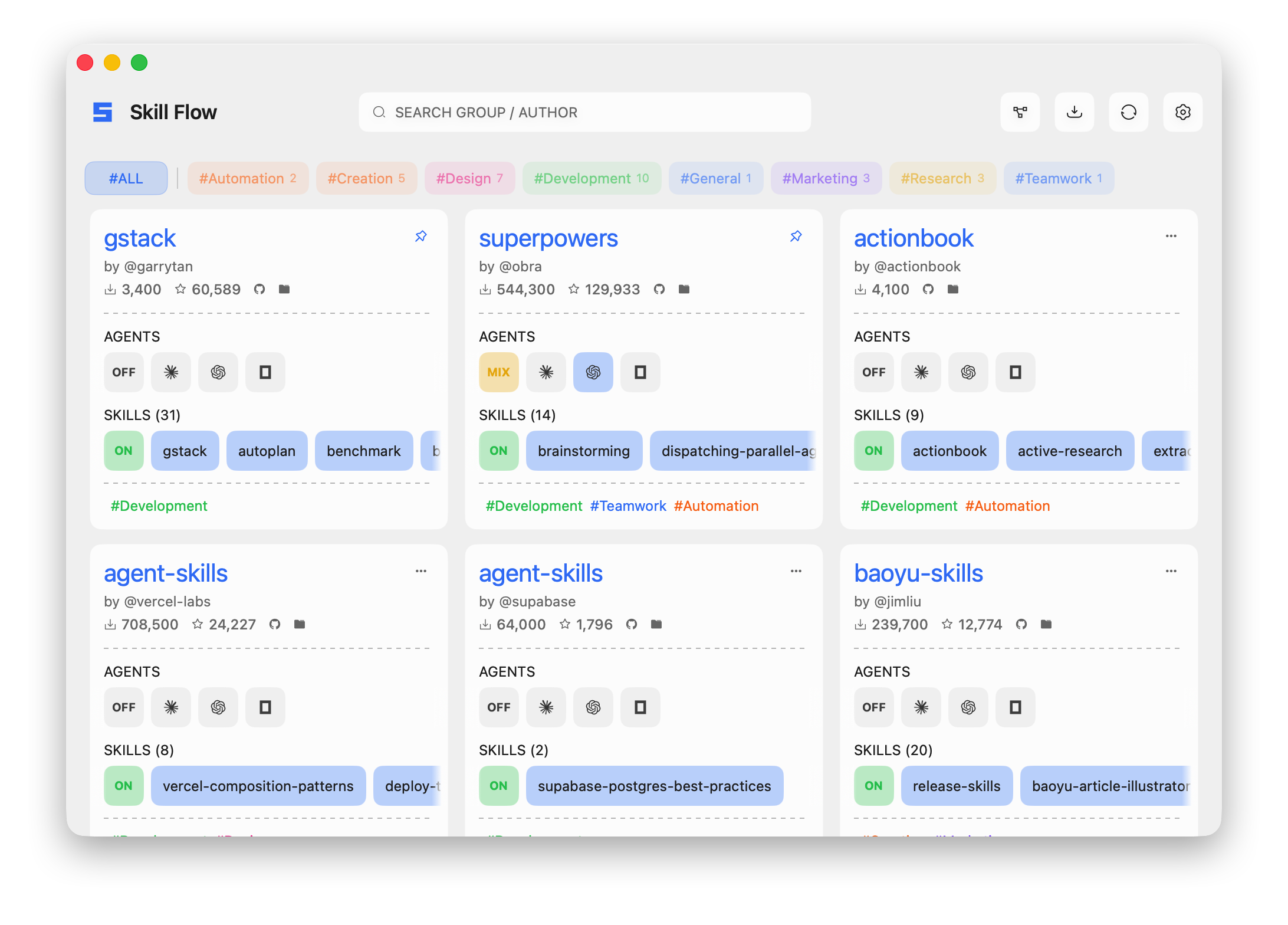Toggle Claude asterisk agent on gstack card

171,372
